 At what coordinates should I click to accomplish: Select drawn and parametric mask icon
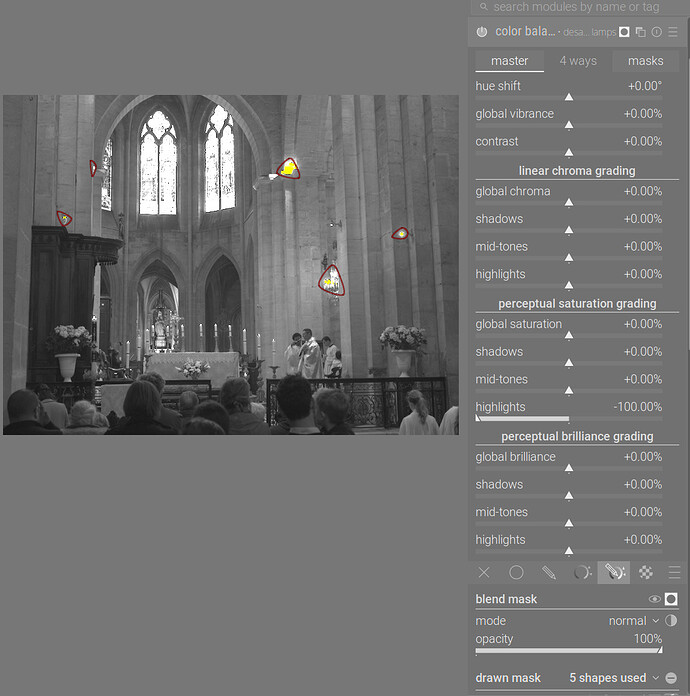click(x=614, y=573)
